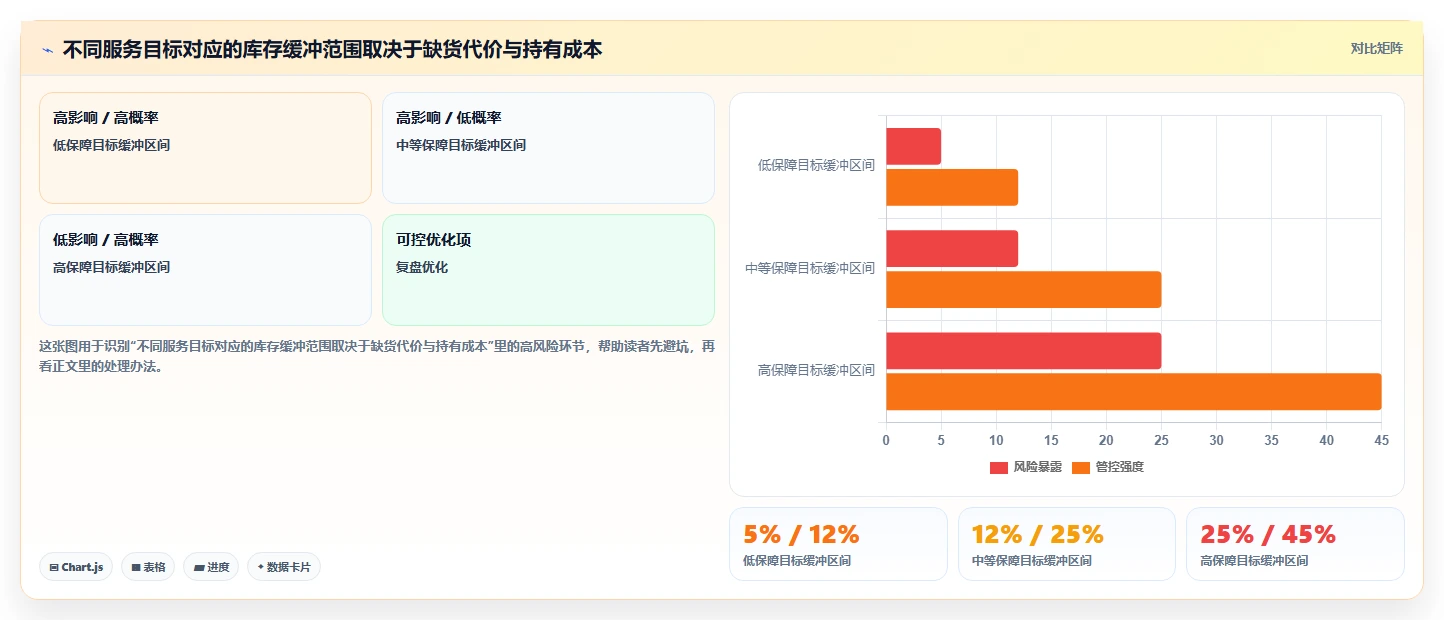
Task: Select the 高影响 / 高概率 matrix card
Action: (205, 148)
